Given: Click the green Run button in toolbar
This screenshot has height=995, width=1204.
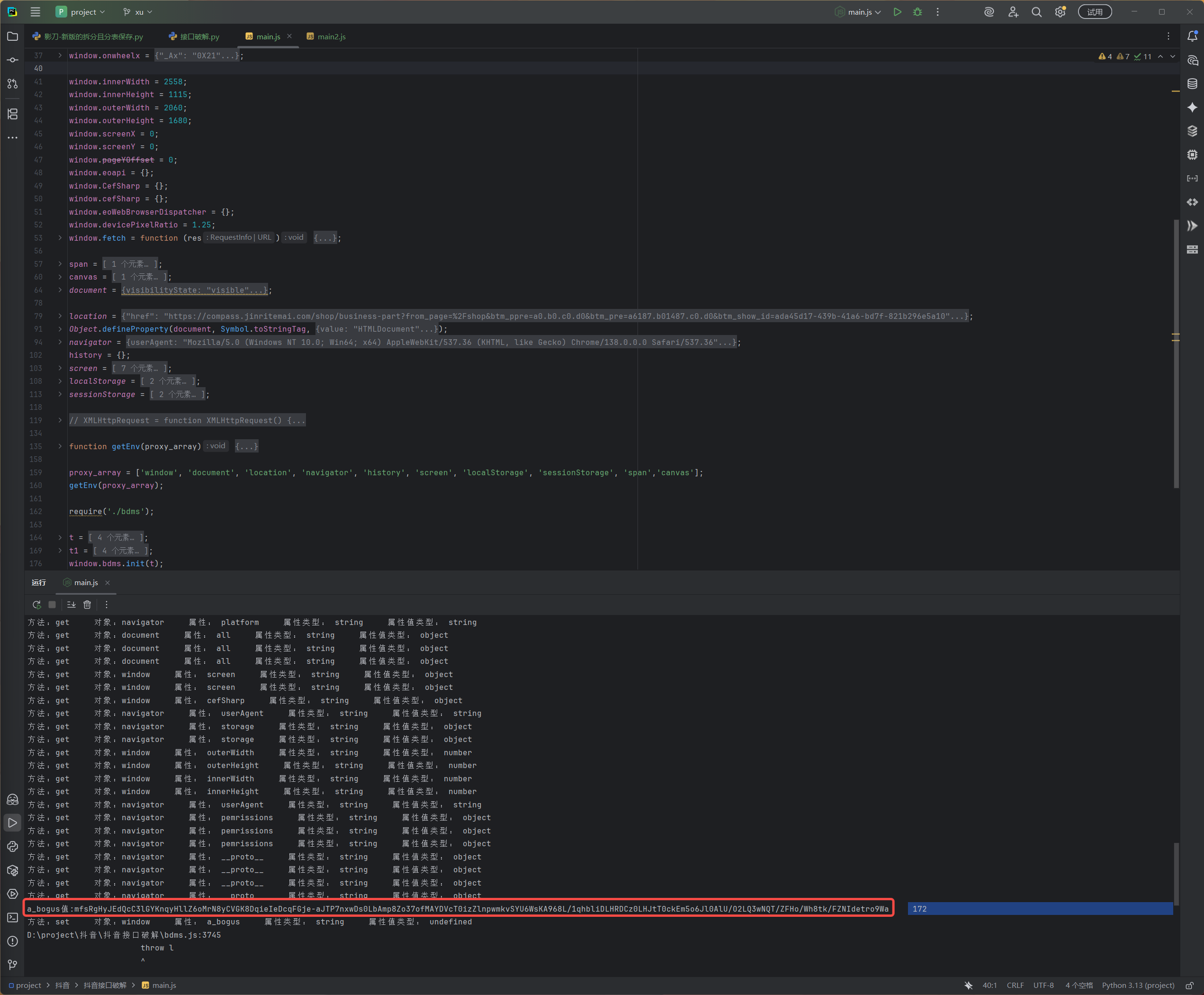Looking at the screenshot, I should pos(898,12).
